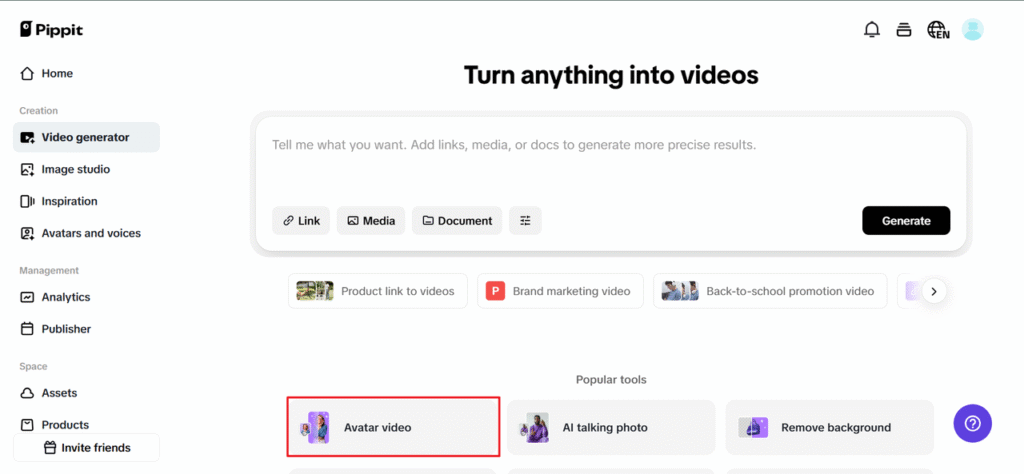
Task: Click the Inspiration icon
Action: [27, 201]
